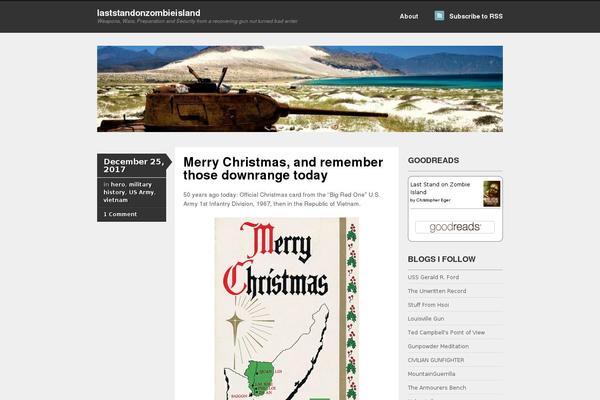Click the site tagline under the title

pos(197,21)
